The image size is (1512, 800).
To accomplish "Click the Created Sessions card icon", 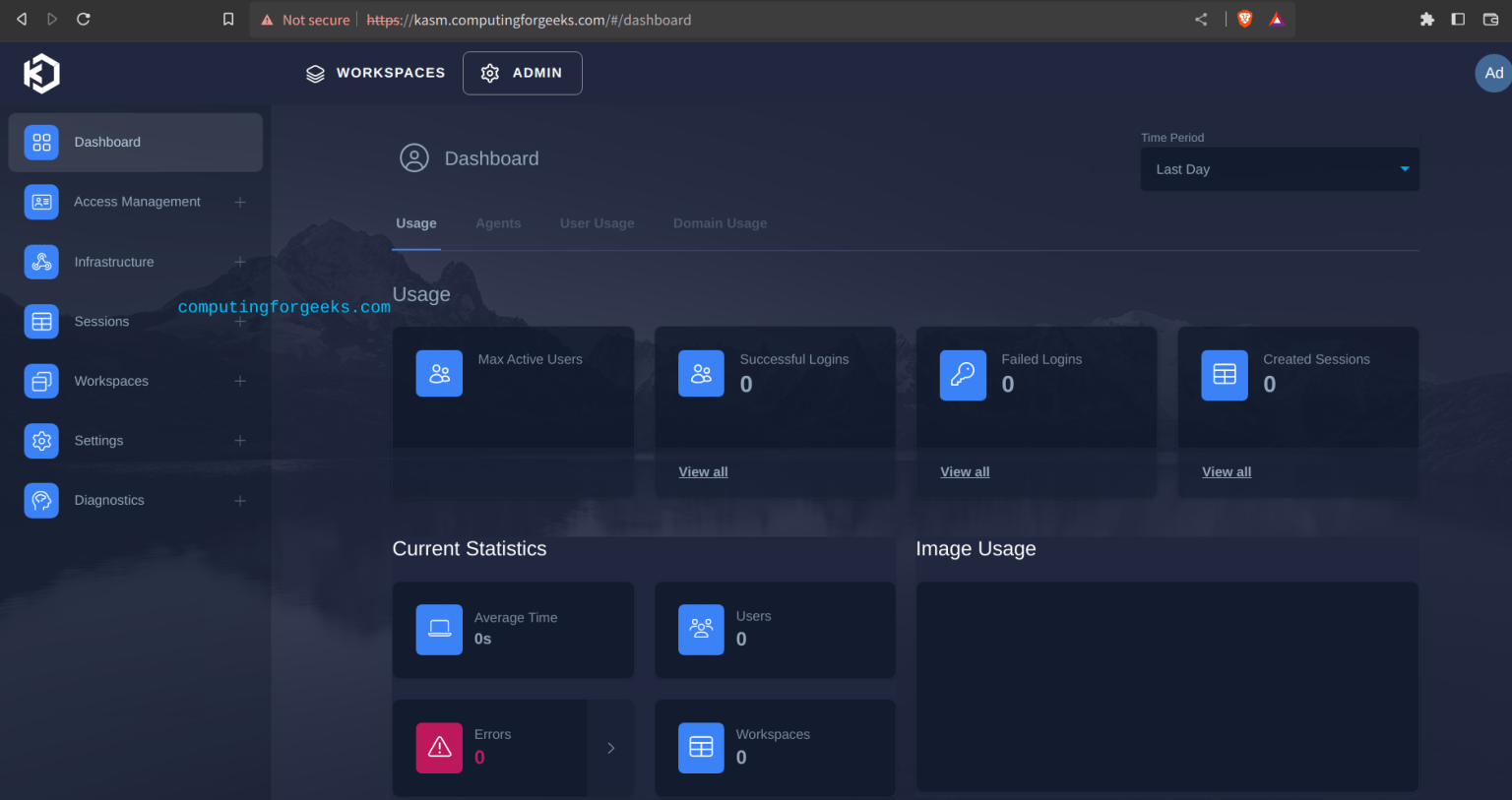I will [x=1224, y=374].
